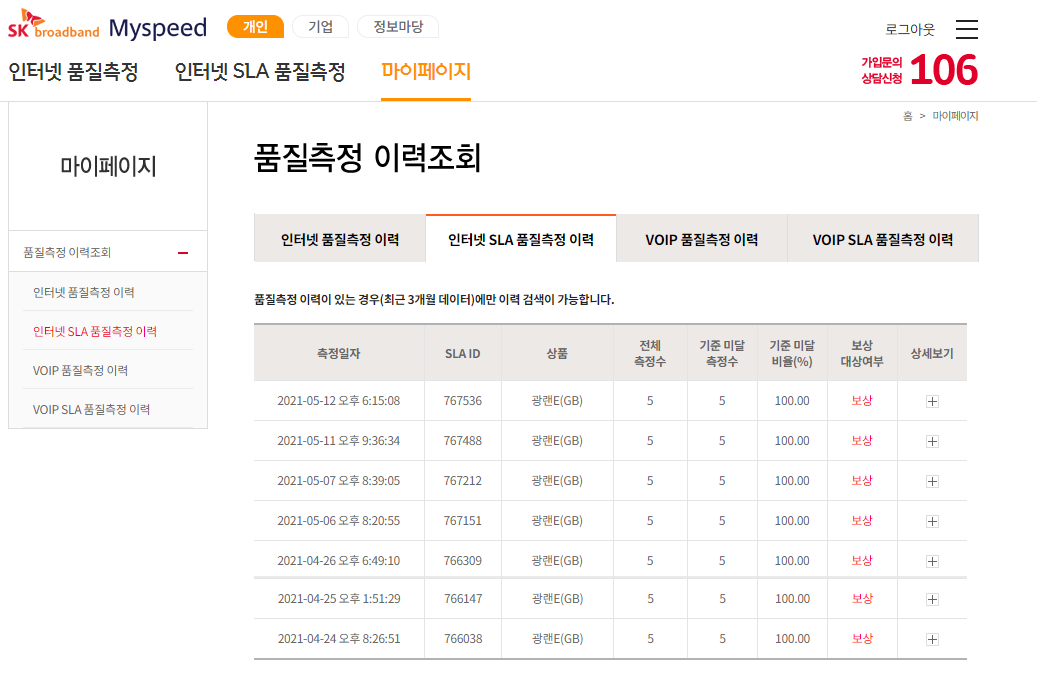The width and height of the screenshot is (1037, 692).
Task: Open 인터넷 SLA 품질측정 top menu
Action: tap(260, 72)
